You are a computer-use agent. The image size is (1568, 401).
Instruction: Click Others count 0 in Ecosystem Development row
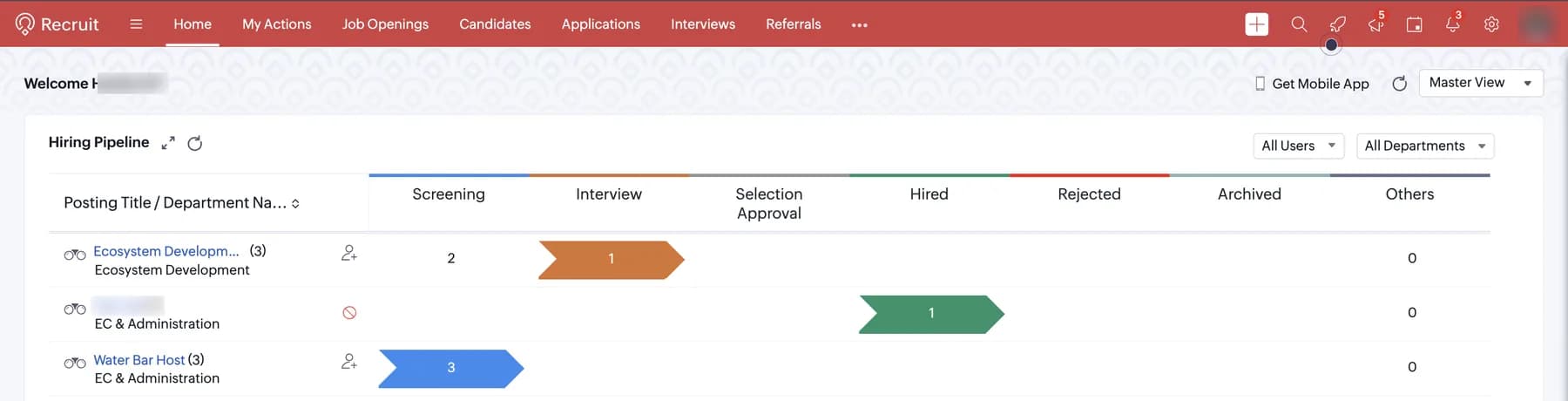tap(1412, 258)
